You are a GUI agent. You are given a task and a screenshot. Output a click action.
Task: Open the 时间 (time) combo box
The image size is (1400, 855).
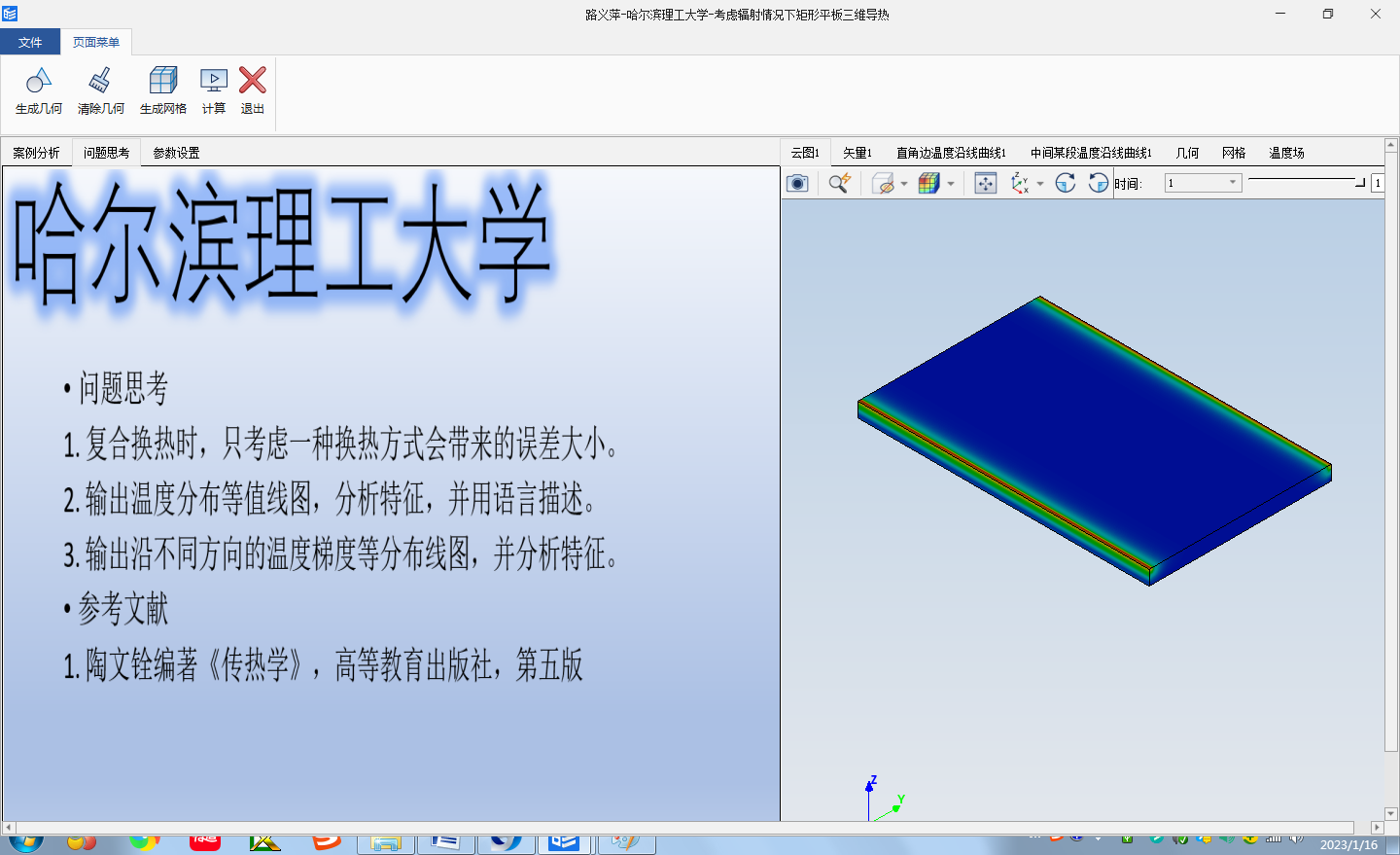tap(1204, 183)
